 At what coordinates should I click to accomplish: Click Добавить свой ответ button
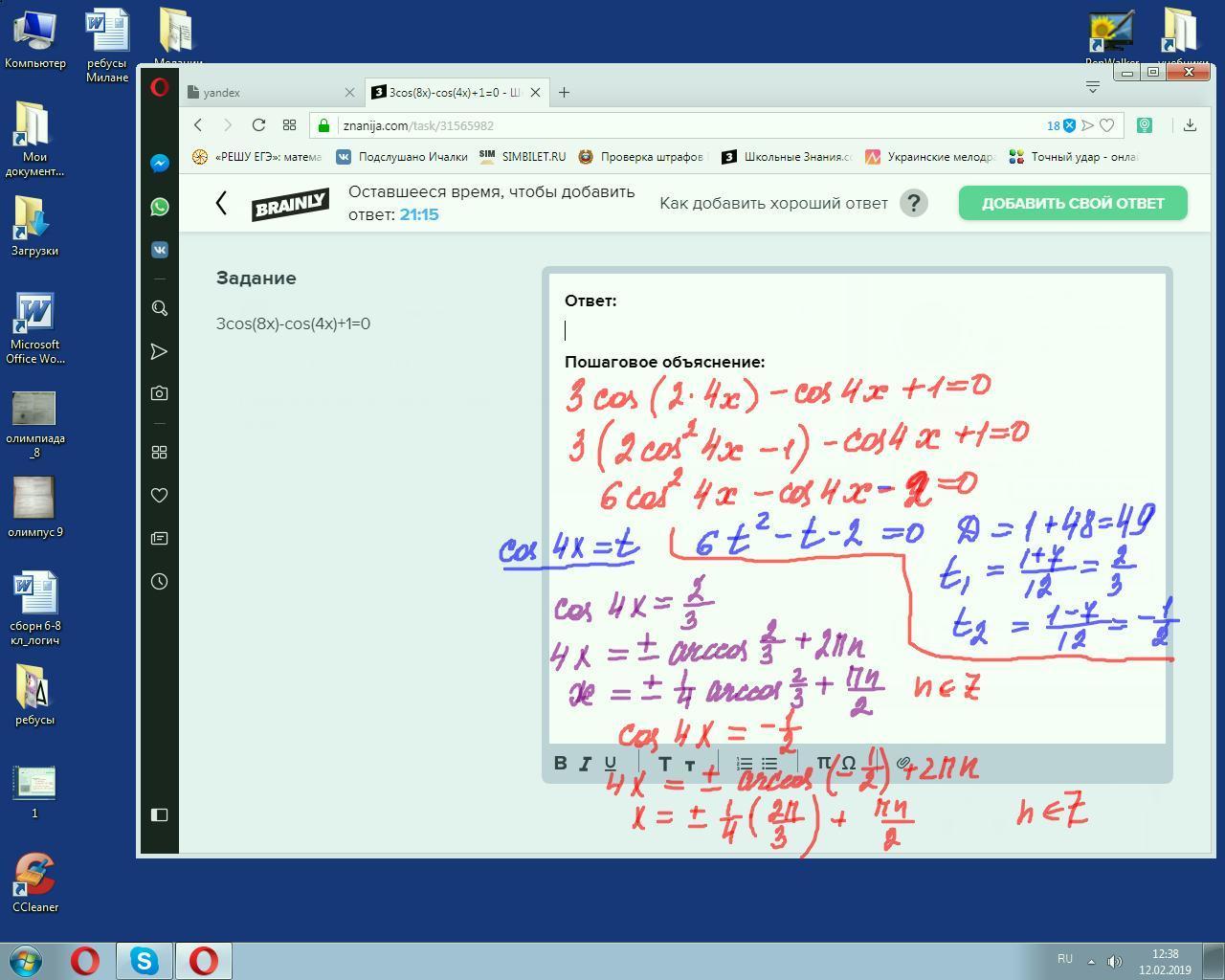click(1073, 203)
